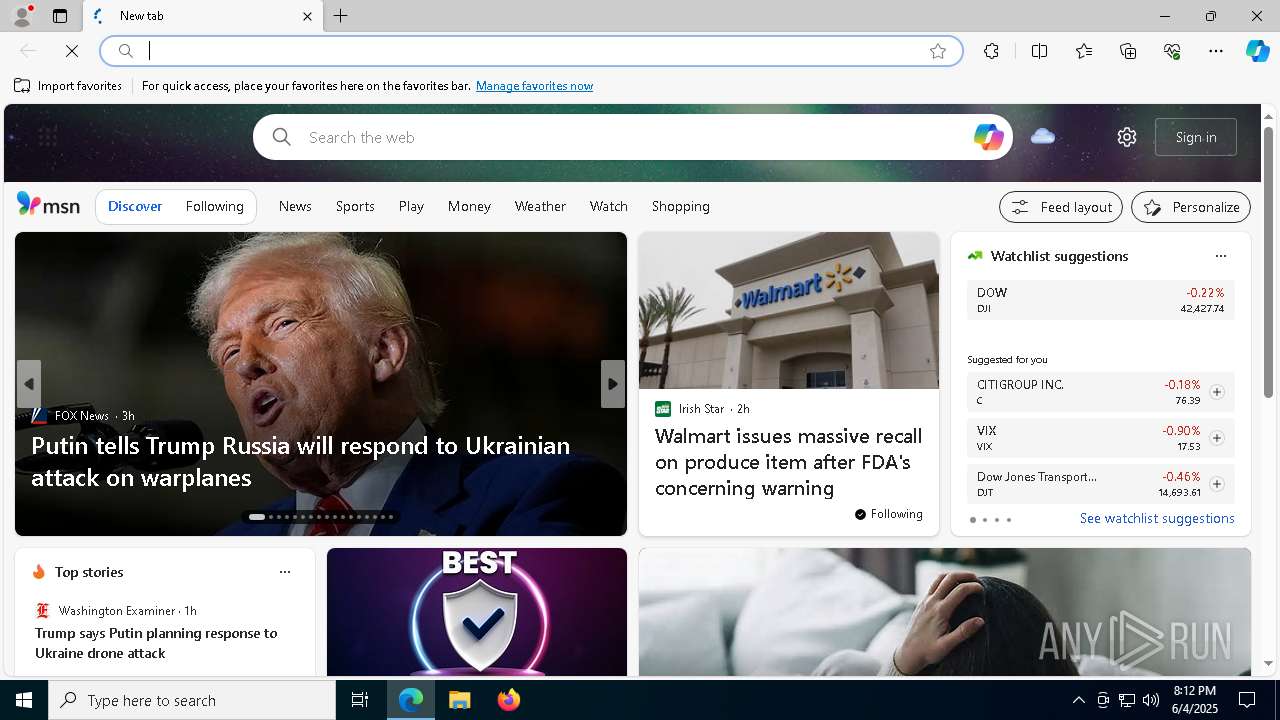Open the tab actions menu icon
Image resolution: width=1280 pixels, height=720 pixels.
click(60, 16)
